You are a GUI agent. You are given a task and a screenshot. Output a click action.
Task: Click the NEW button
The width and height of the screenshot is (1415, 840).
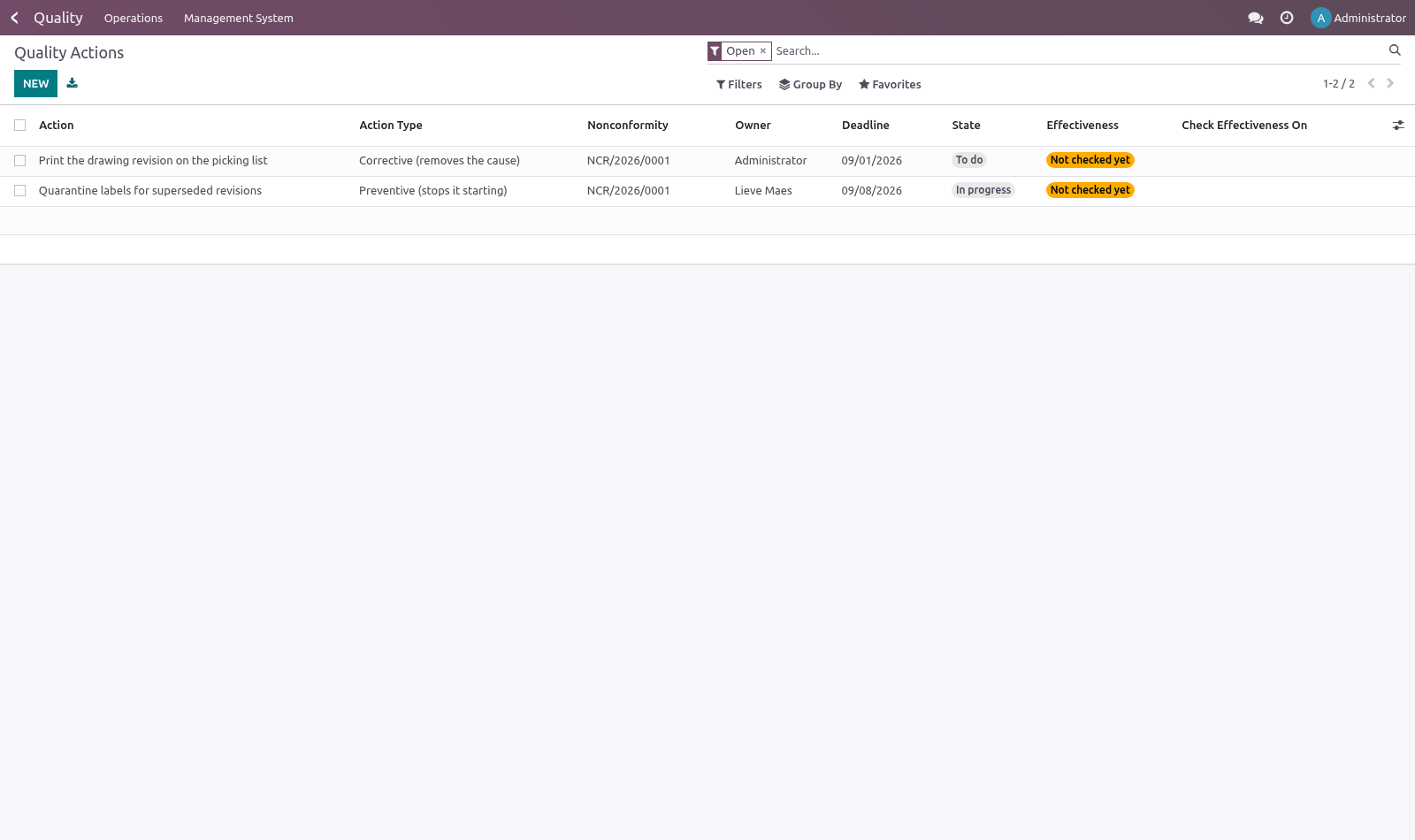(x=35, y=83)
